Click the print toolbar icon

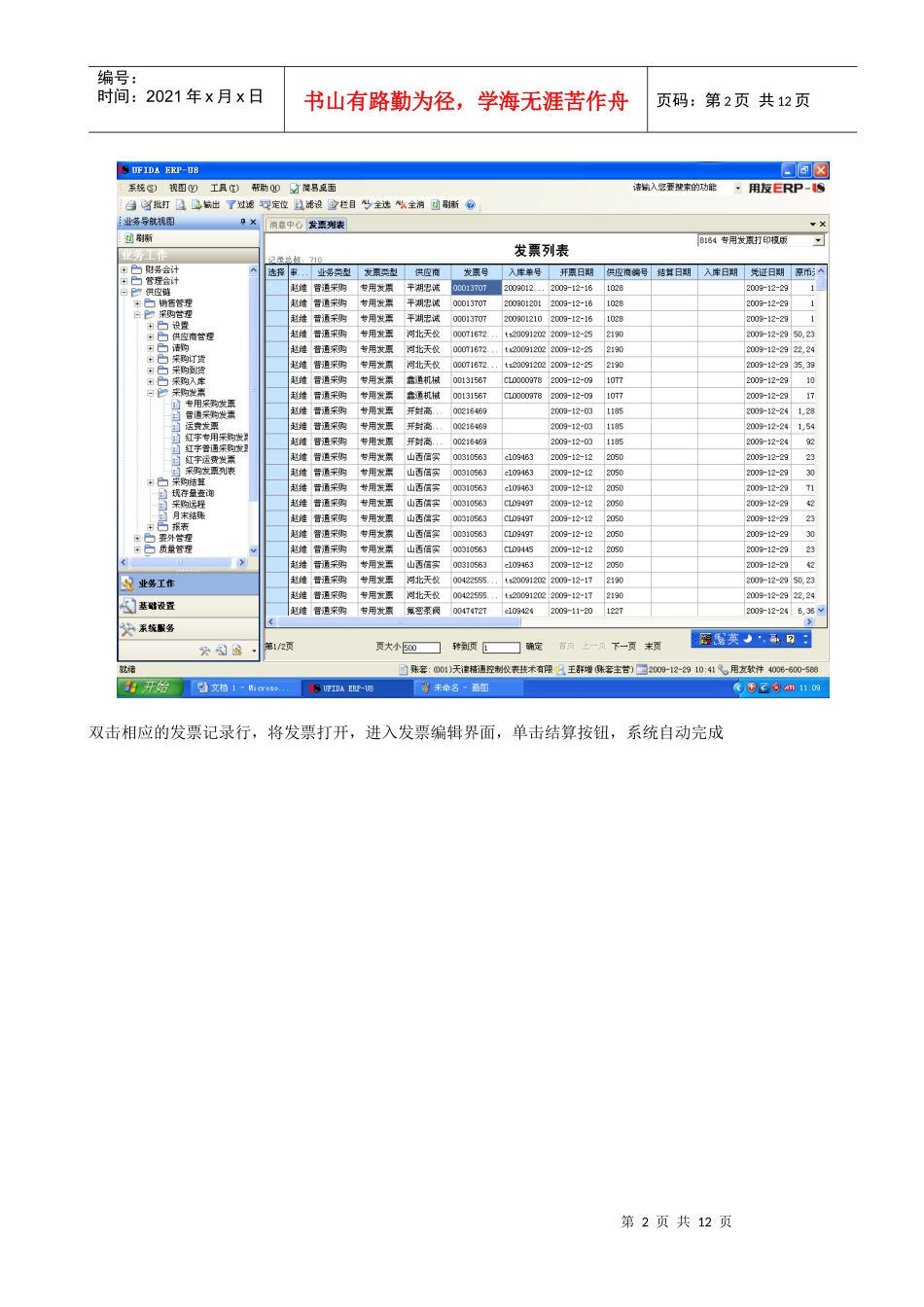(130, 205)
